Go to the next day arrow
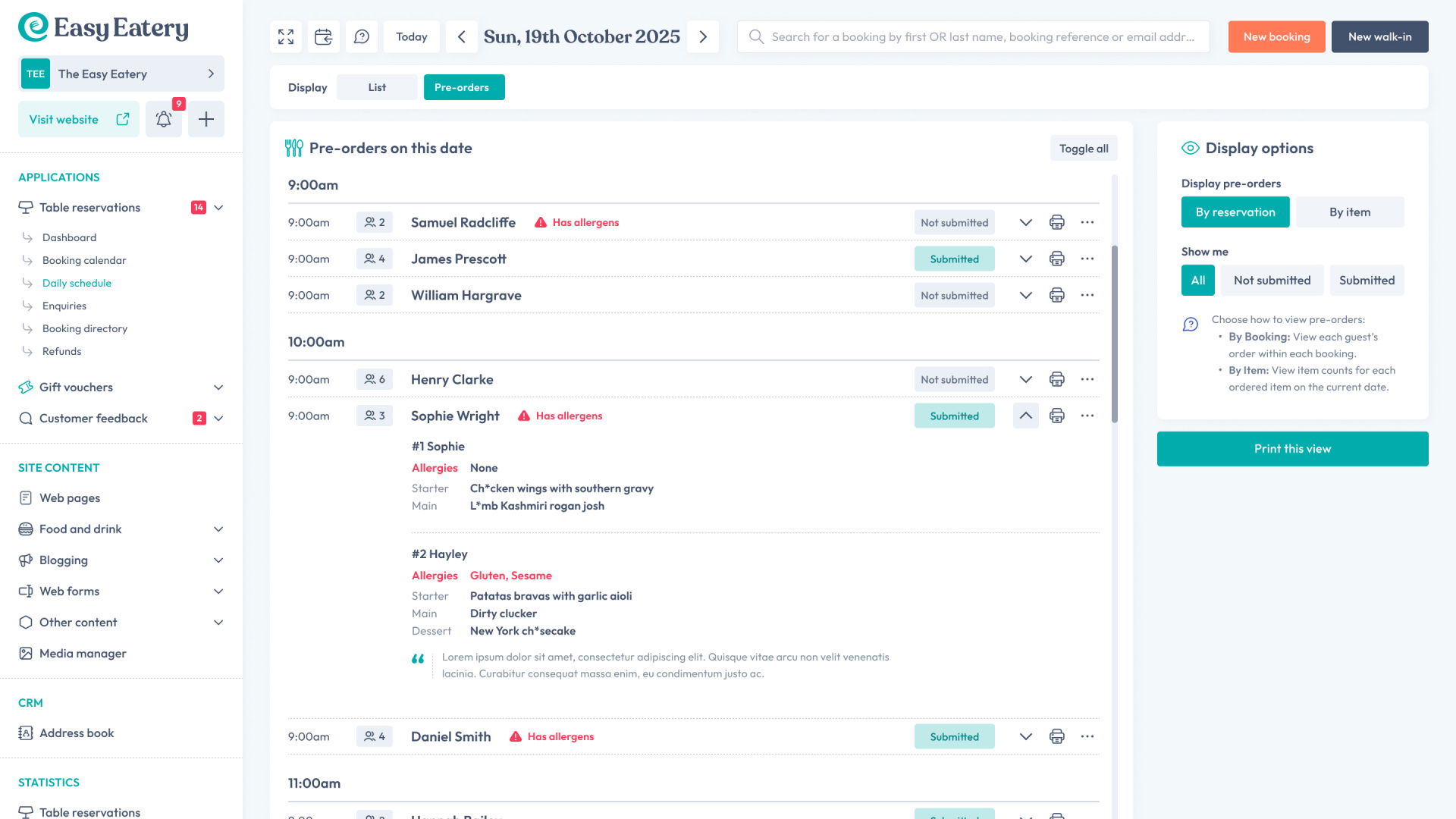 [x=703, y=36]
